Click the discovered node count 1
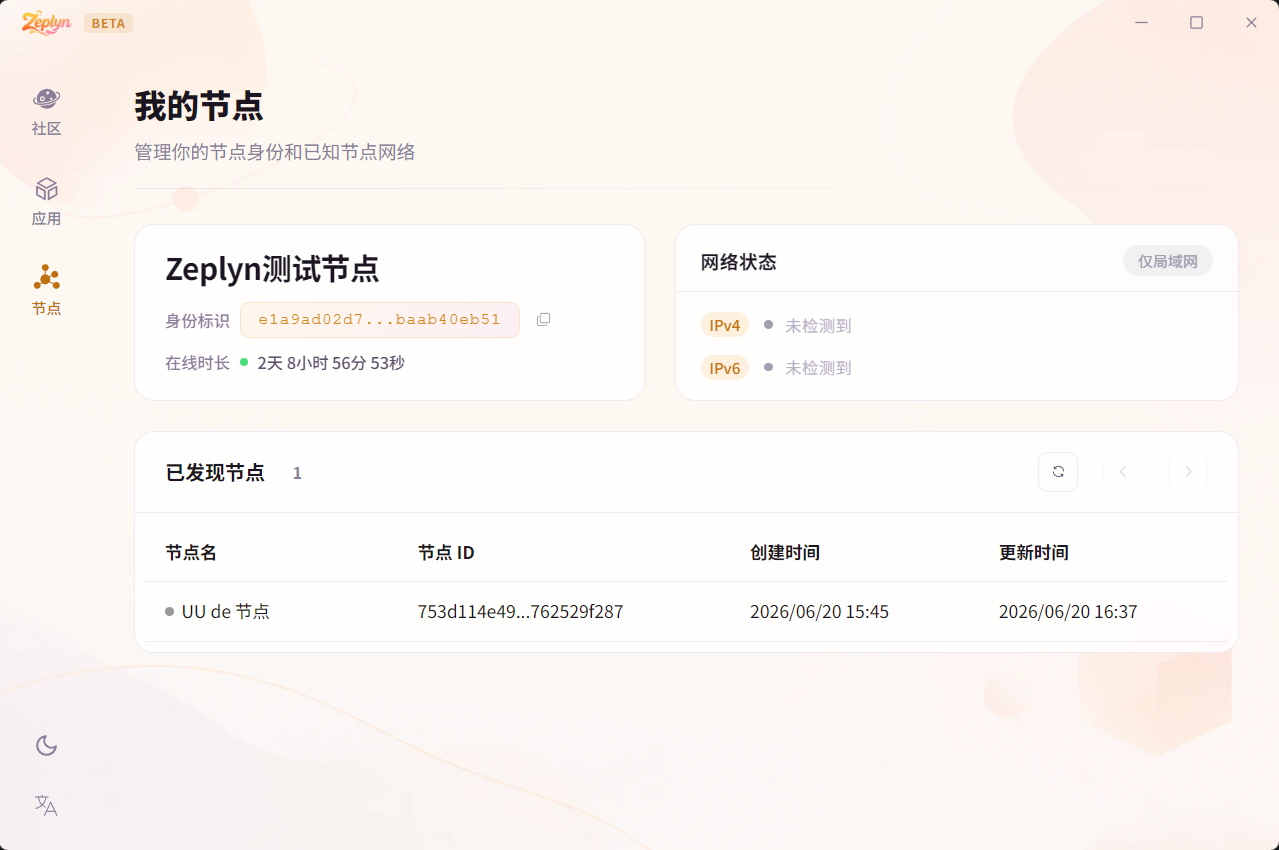The height and width of the screenshot is (850, 1279). point(297,473)
